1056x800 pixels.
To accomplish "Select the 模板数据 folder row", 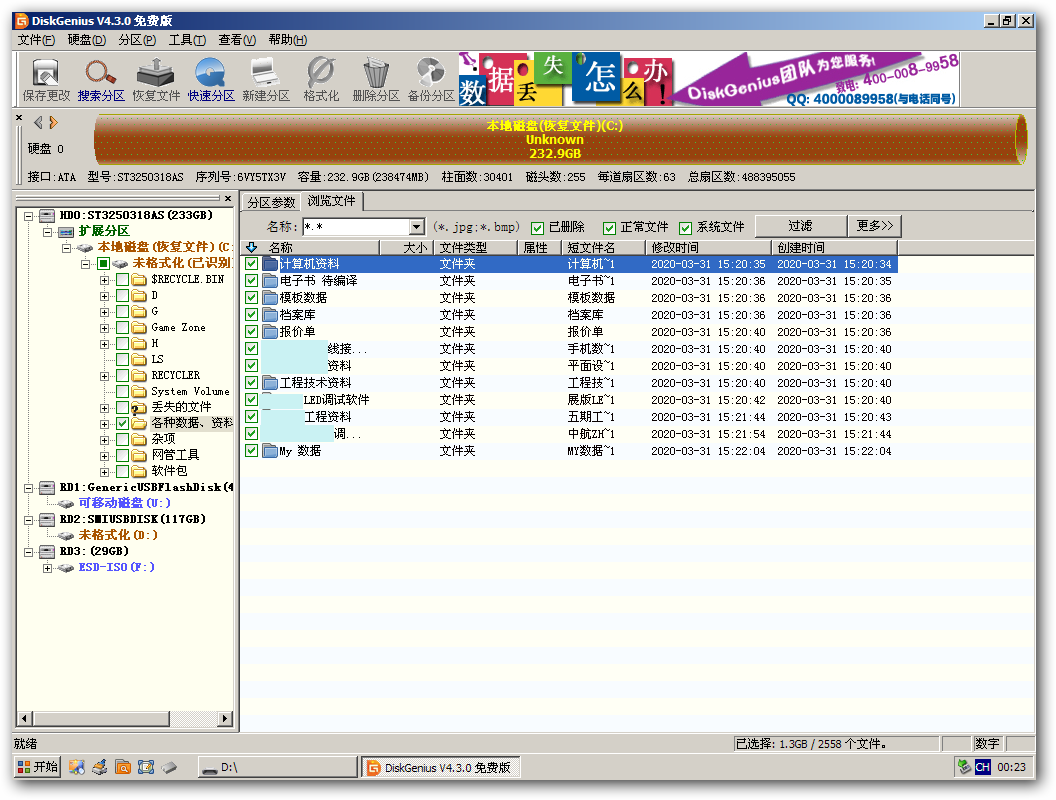I will pyautogui.click(x=571, y=298).
